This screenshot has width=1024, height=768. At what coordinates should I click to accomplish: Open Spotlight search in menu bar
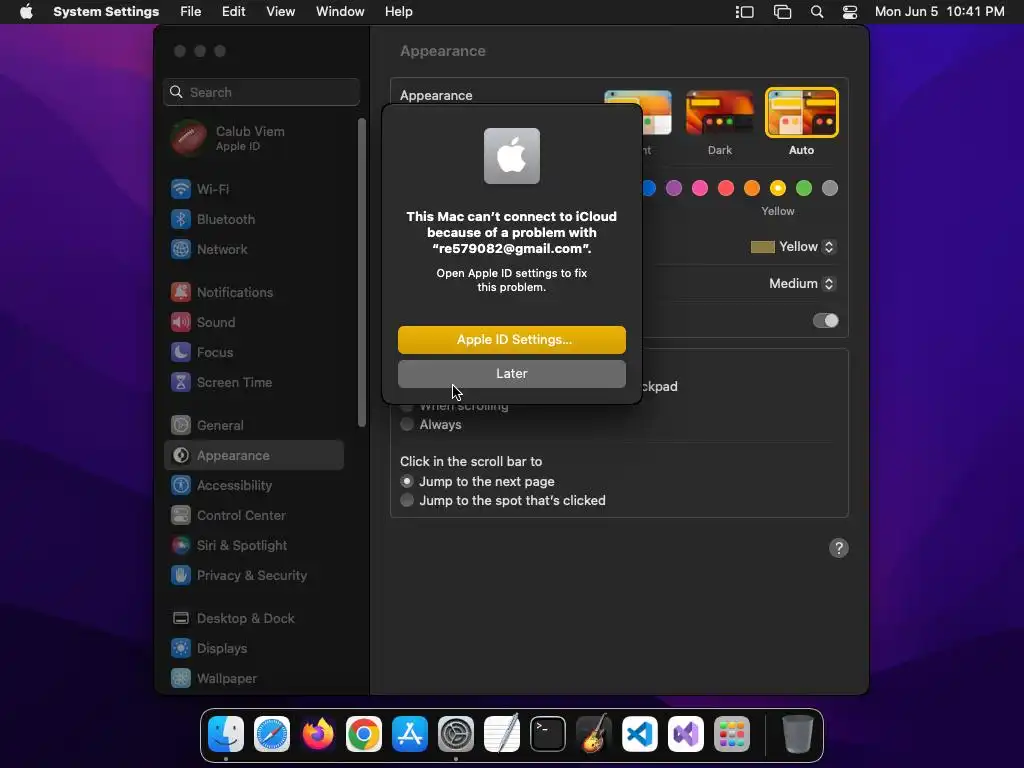click(817, 12)
